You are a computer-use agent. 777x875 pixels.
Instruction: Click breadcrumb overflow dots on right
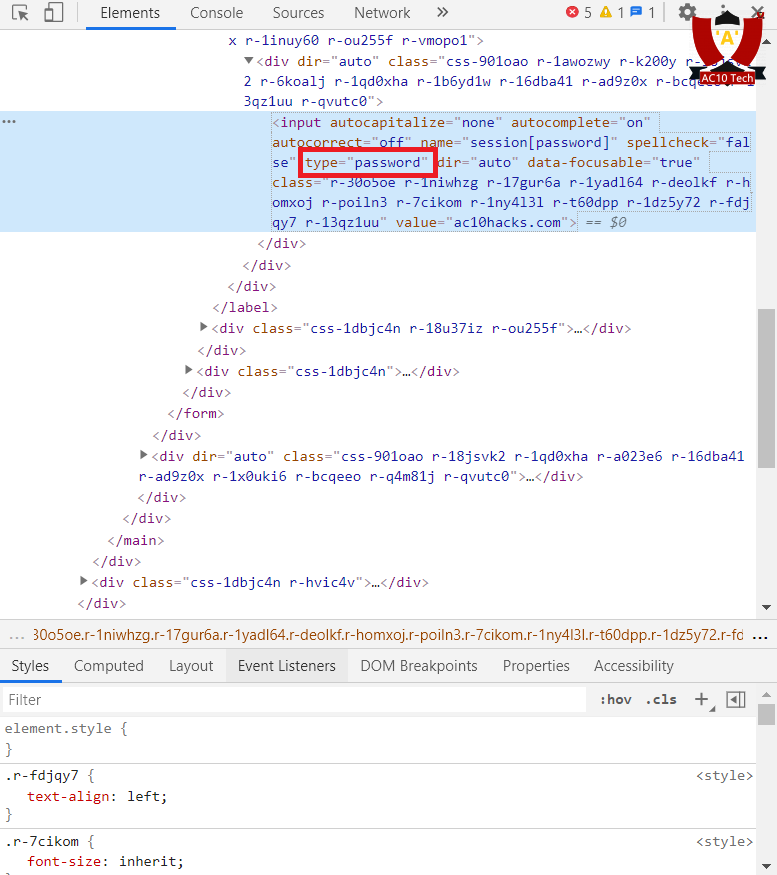tap(760, 637)
